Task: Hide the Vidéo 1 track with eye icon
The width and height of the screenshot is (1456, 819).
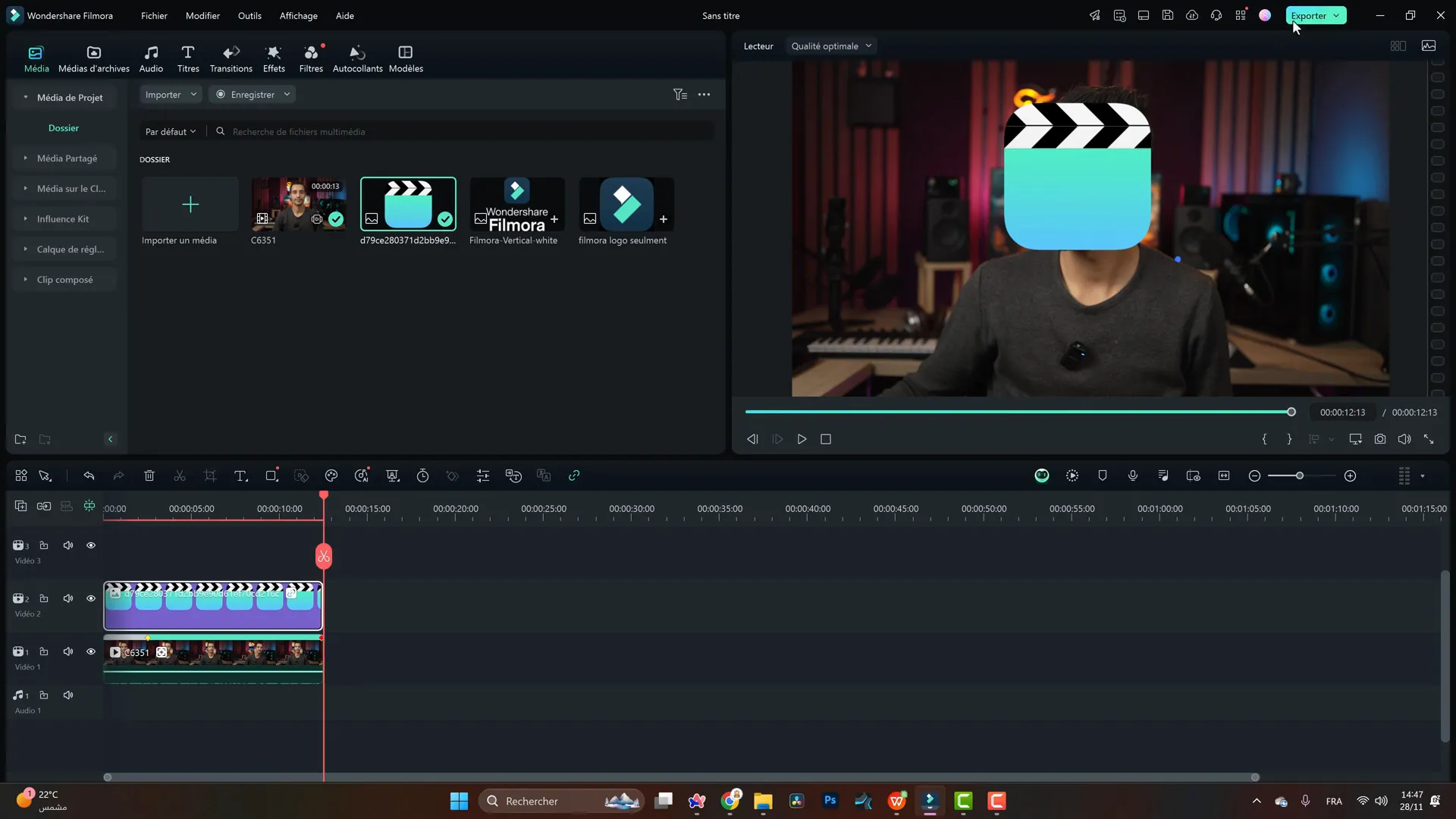Action: pyautogui.click(x=91, y=651)
